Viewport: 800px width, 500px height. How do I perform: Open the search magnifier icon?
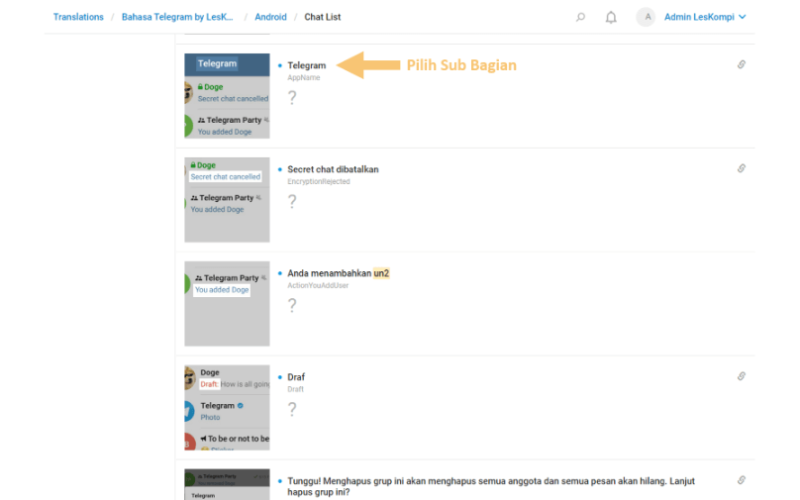point(580,17)
